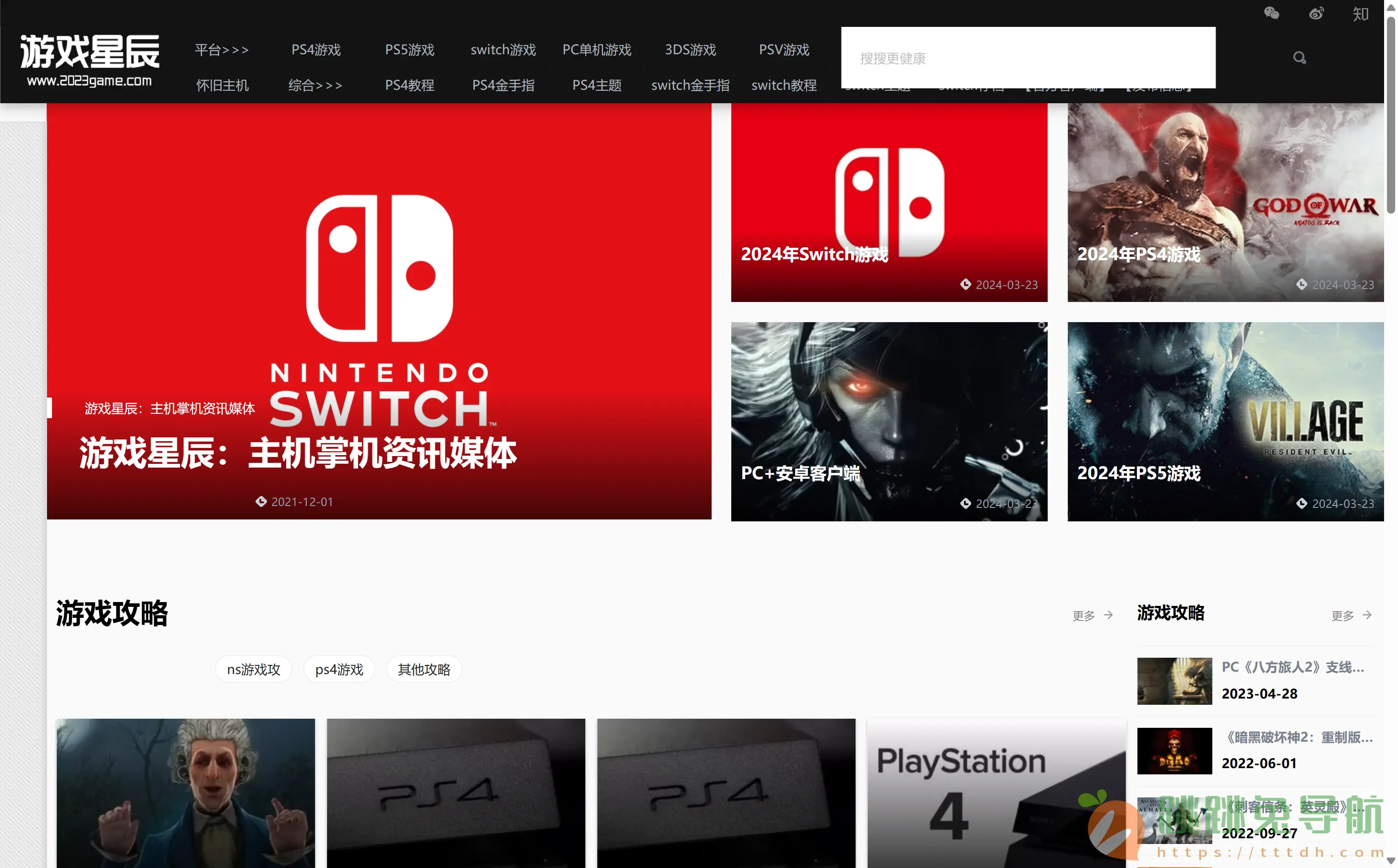Image resolution: width=1398 pixels, height=868 pixels.
Task: Go to switch金手指 in the navigation
Action: coord(690,85)
